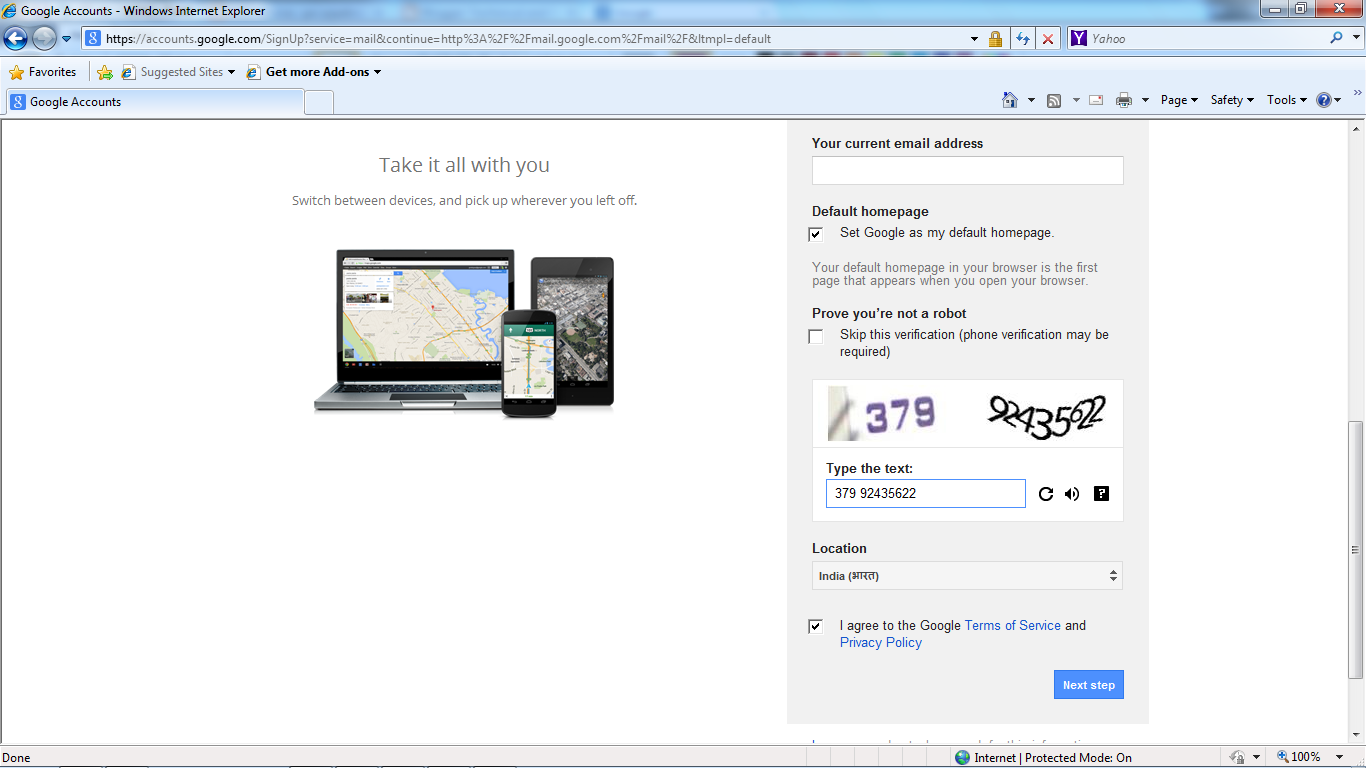Click the captcha help question icon
The width and height of the screenshot is (1366, 768).
[x=1101, y=493]
